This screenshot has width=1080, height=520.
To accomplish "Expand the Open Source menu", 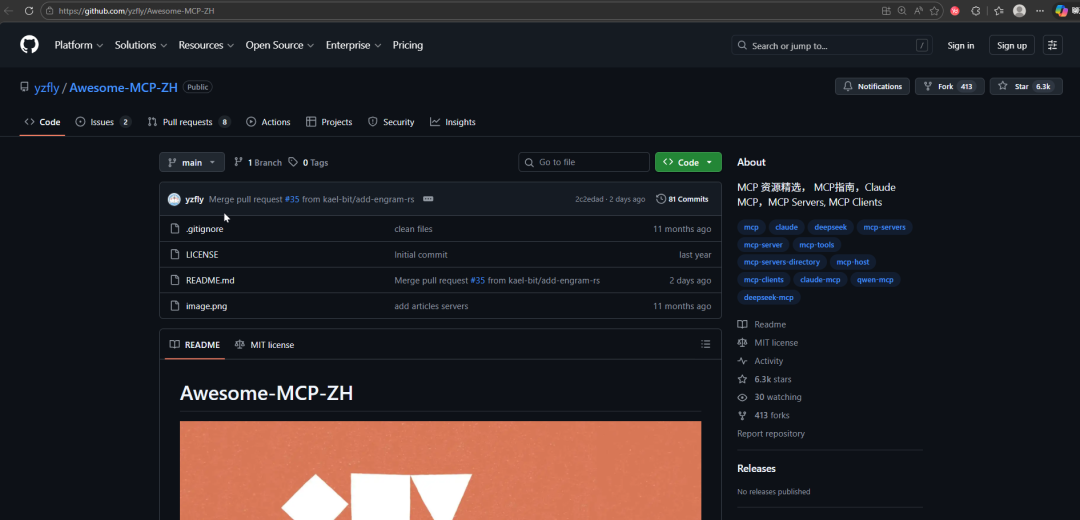I will tap(280, 45).
